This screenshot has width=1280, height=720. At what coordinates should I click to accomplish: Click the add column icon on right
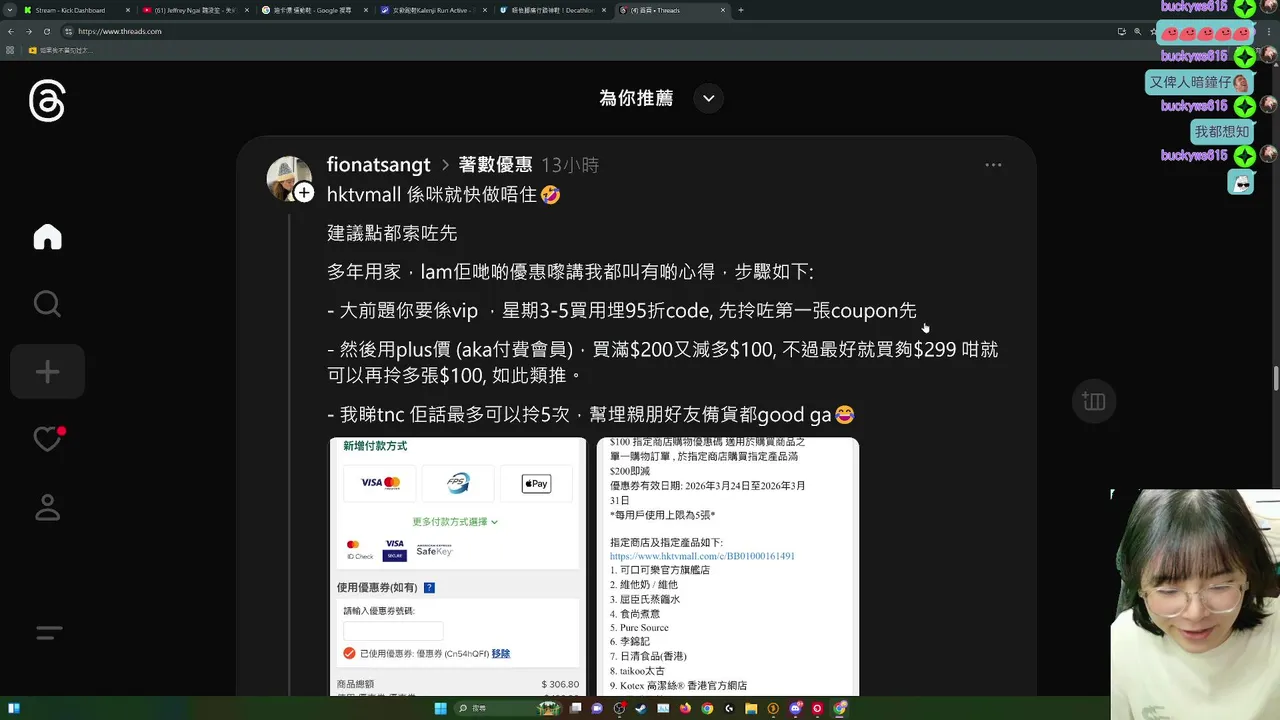coord(1093,401)
